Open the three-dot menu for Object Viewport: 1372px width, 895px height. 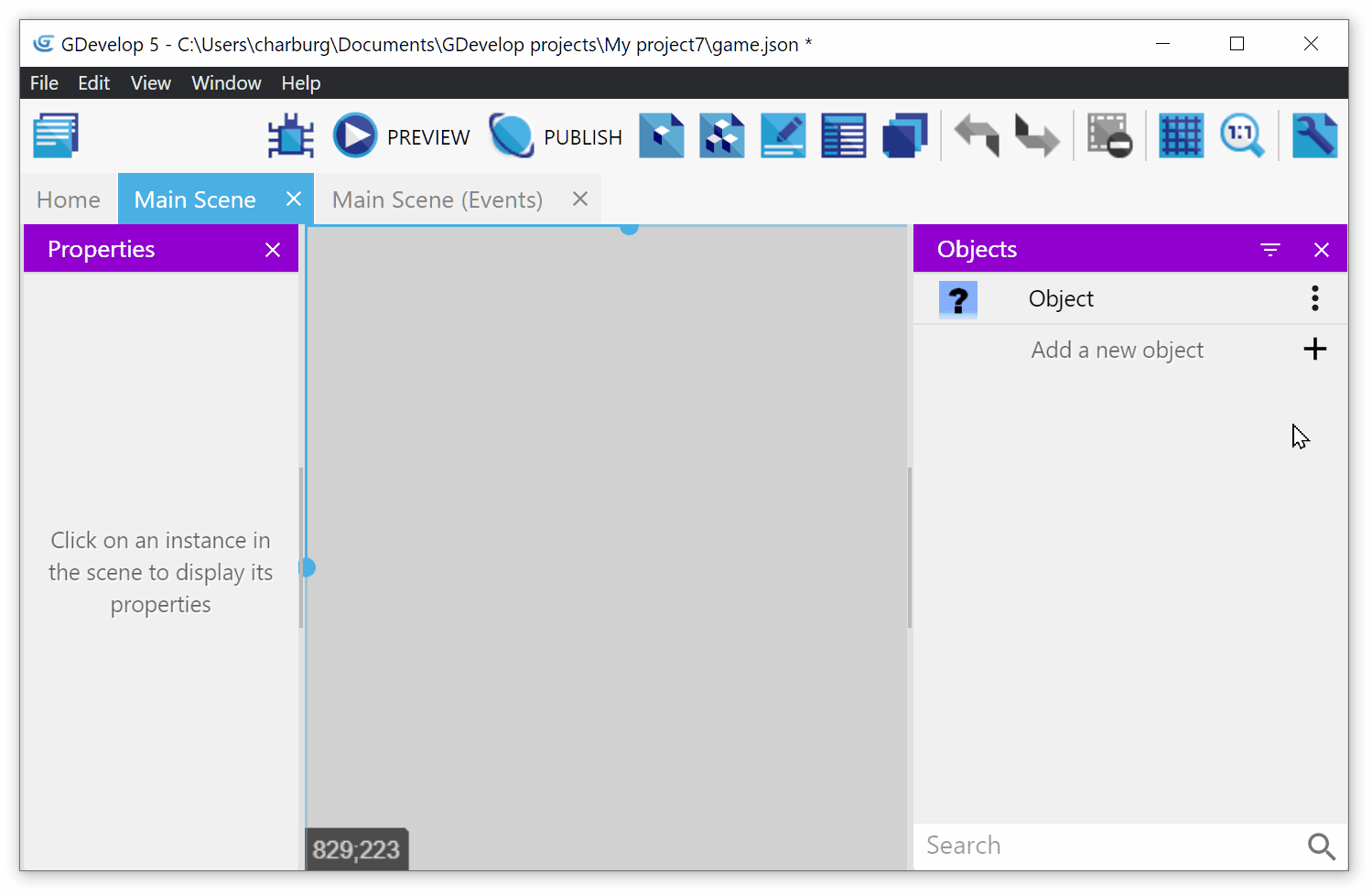click(1314, 298)
